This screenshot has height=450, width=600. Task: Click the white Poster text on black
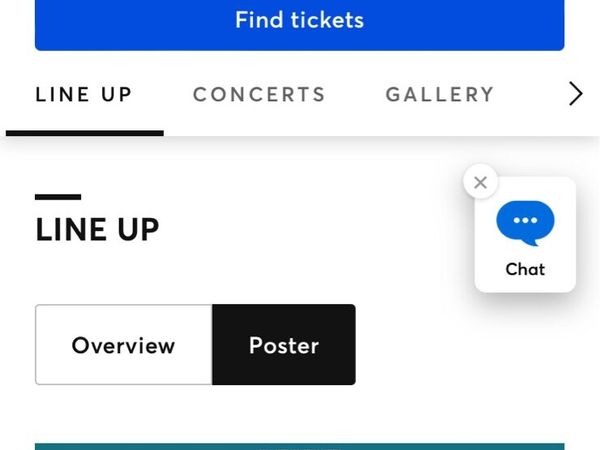(x=284, y=346)
